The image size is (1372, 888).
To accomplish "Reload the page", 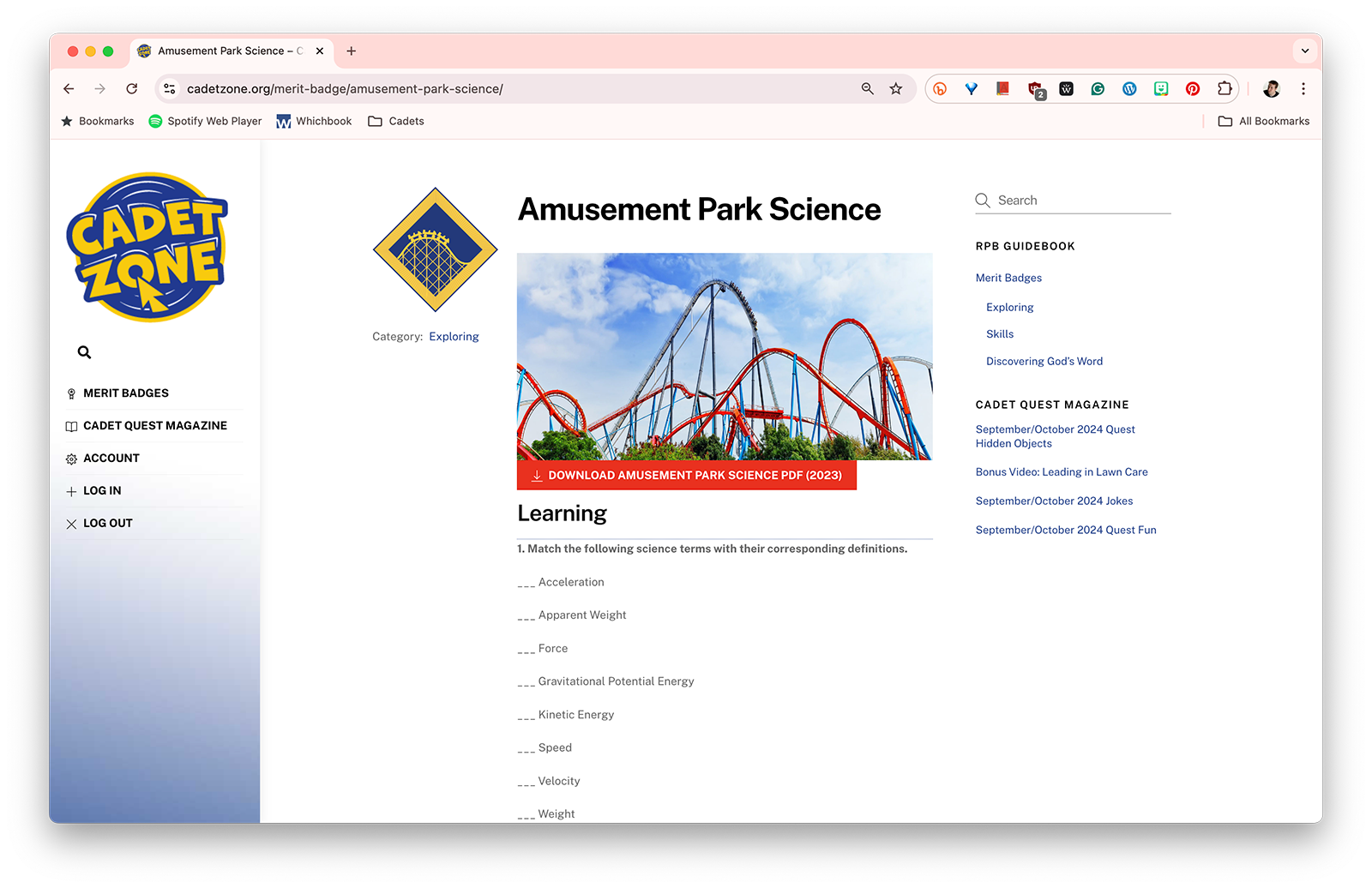I will 132,89.
